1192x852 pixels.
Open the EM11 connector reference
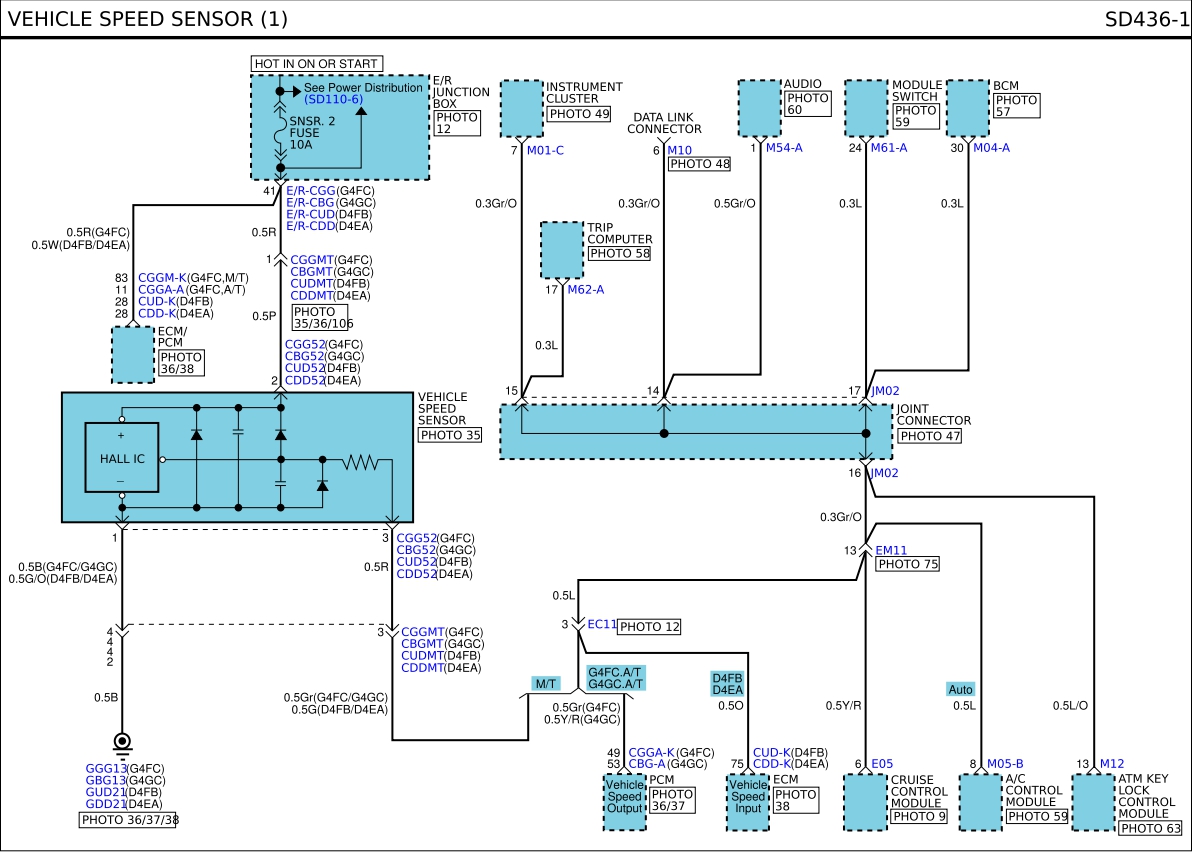coord(891,550)
